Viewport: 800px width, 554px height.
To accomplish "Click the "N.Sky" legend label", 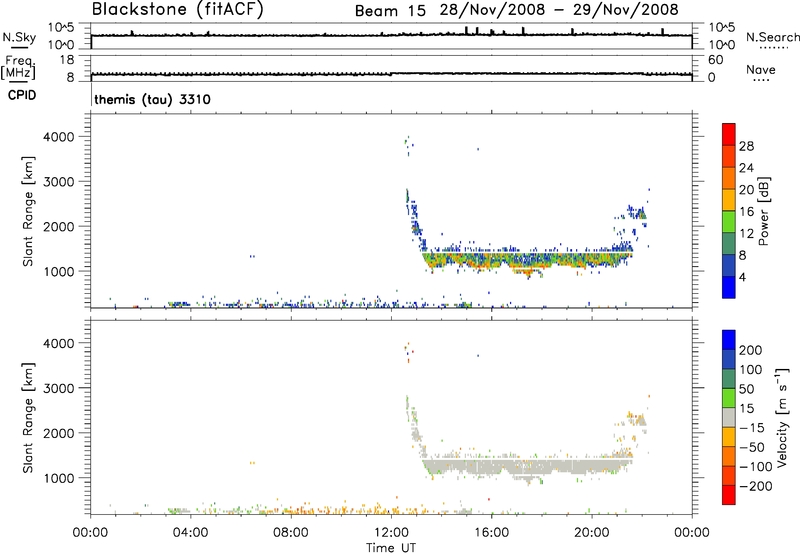I will click(x=19, y=37).
